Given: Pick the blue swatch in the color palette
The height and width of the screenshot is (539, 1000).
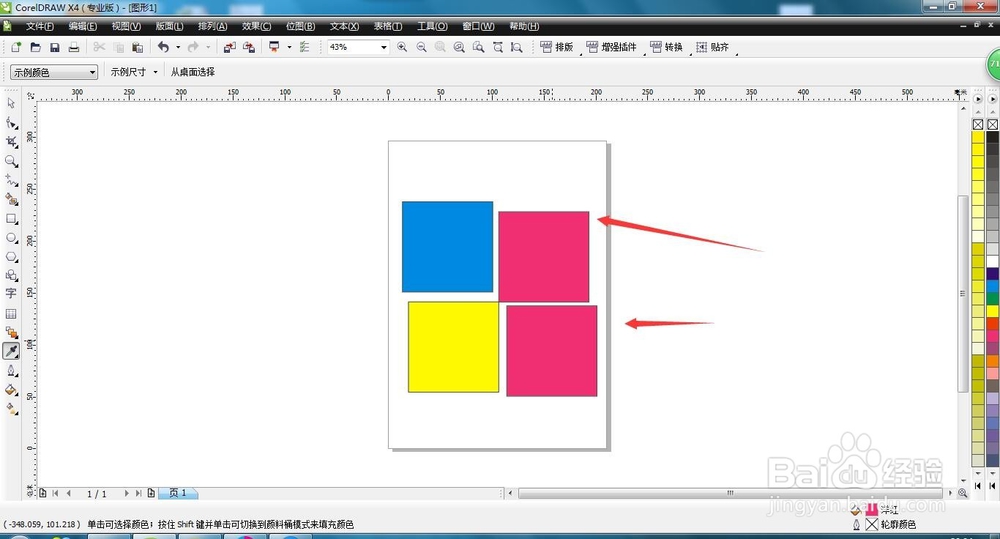Looking at the screenshot, I should pyautogui.click(x=992, y=286).
